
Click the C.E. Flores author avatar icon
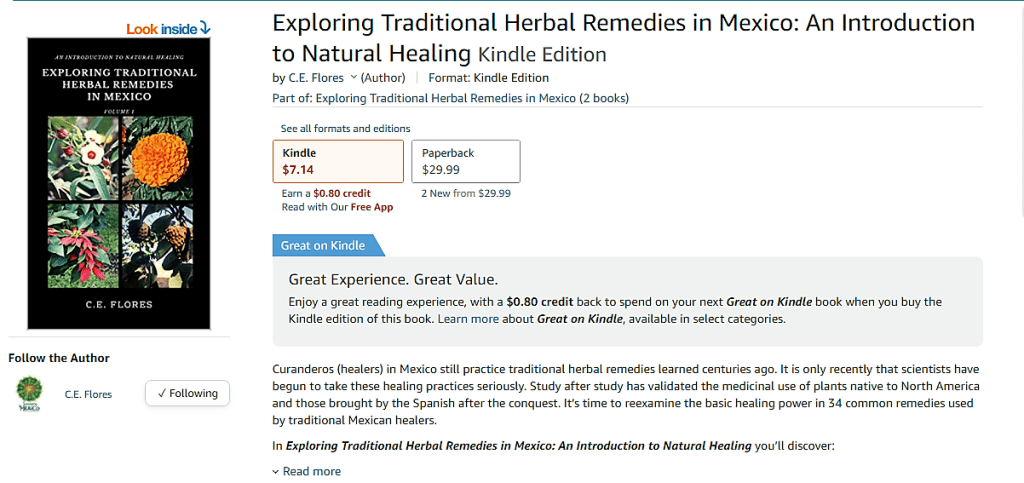point(30,394)
